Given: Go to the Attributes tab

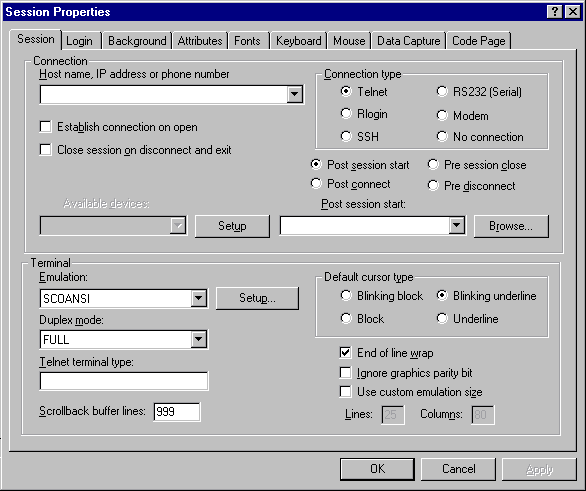Looking at the screenshot, I should click(x=200, y=41).
